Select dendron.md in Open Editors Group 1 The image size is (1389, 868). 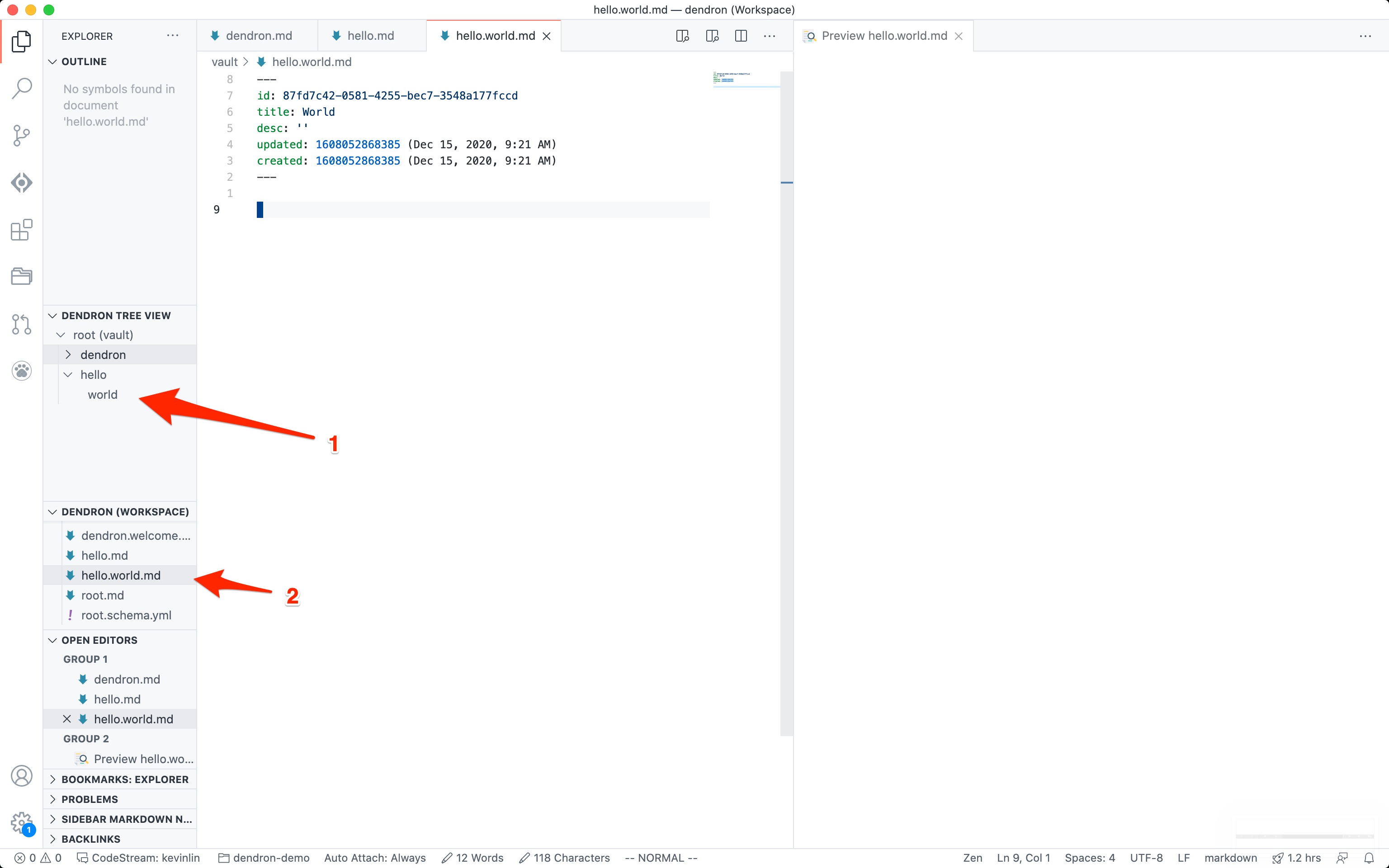click(x=120, y=679)
